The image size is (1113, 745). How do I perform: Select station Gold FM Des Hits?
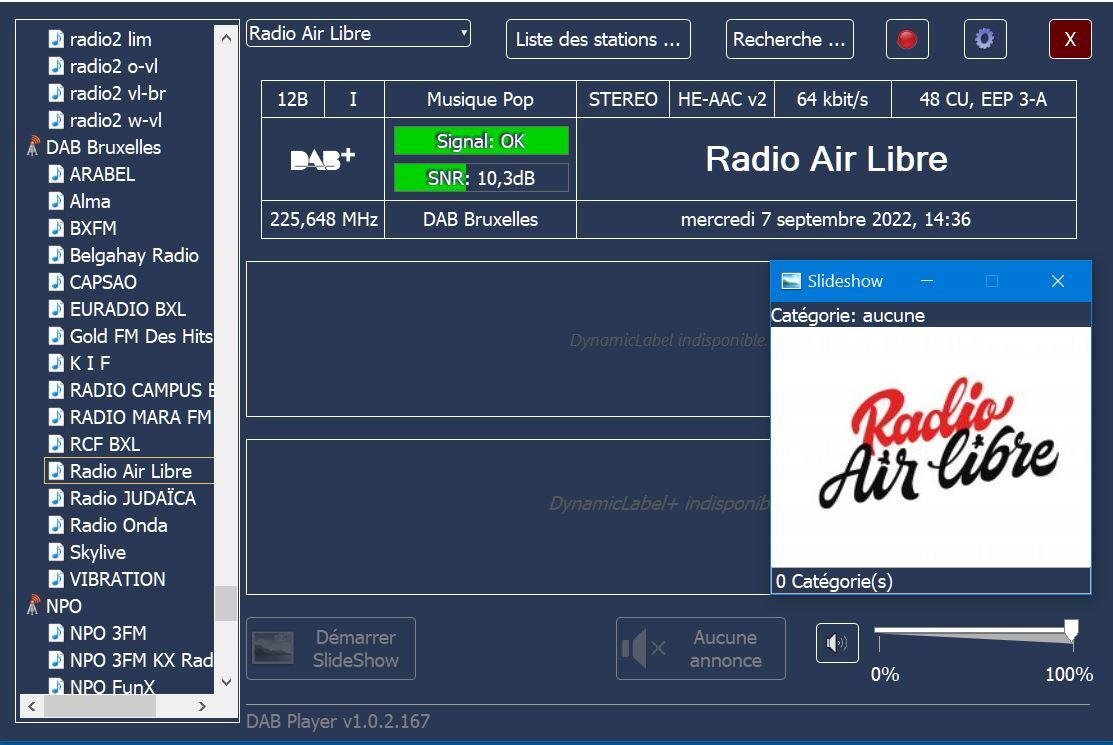click(141, 336)
